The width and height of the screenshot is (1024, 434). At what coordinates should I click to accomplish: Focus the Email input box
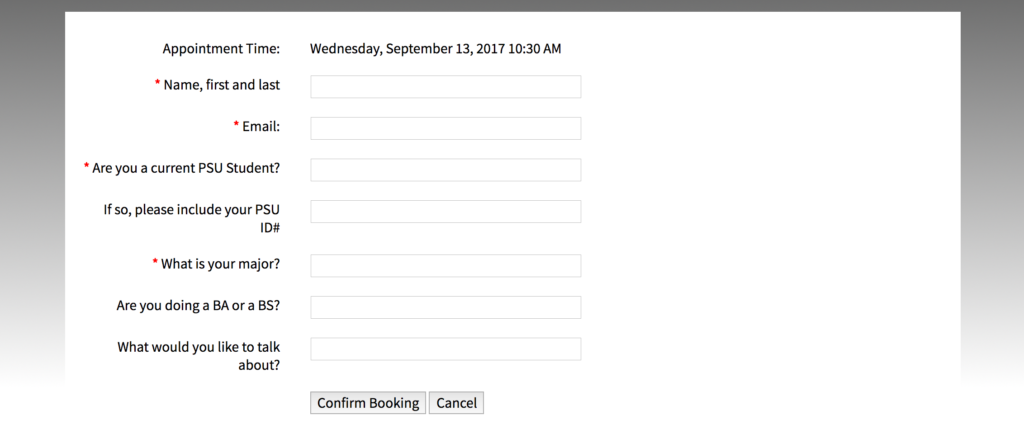tap(445, 128)
